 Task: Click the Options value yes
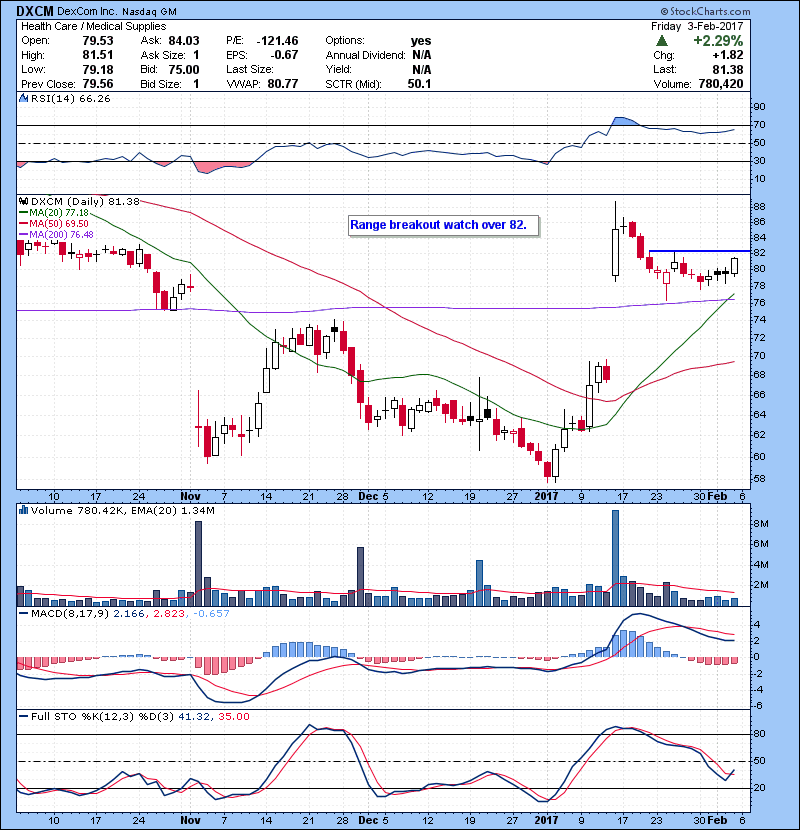421,41
